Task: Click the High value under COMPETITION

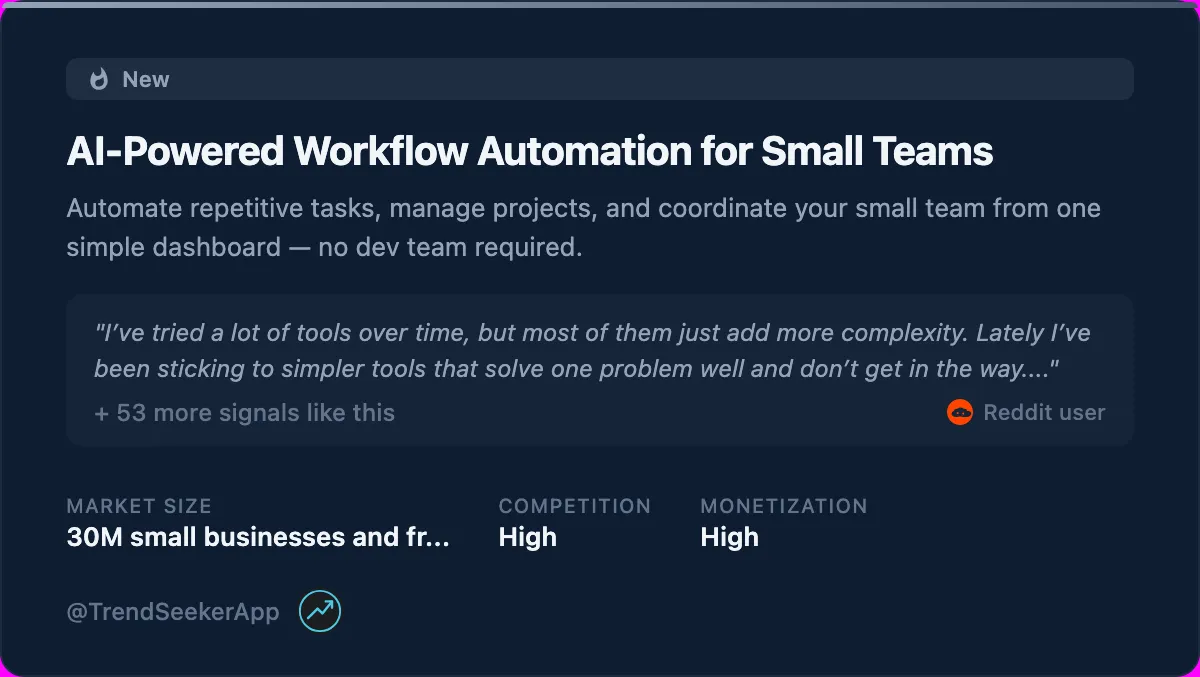Action: (528, 537)
